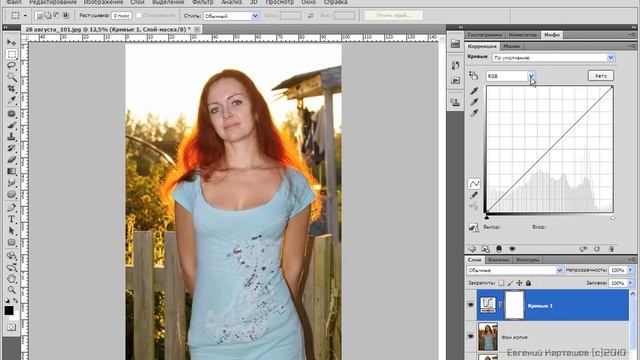Viewport: 640px width, 360px height.
Task: Choose edit-points curve mode icon
Action: coord(474,184)
